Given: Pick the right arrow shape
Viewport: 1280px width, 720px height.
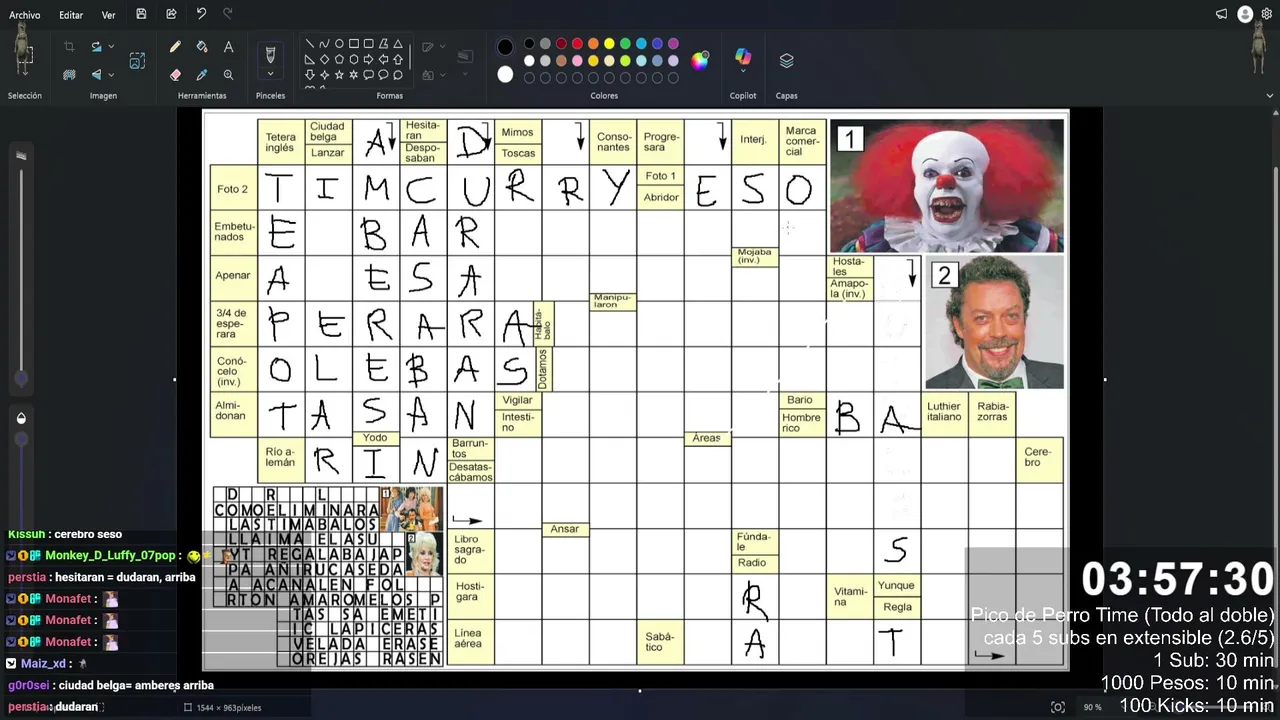Looking at the screenshot, I should pos(369,60).
